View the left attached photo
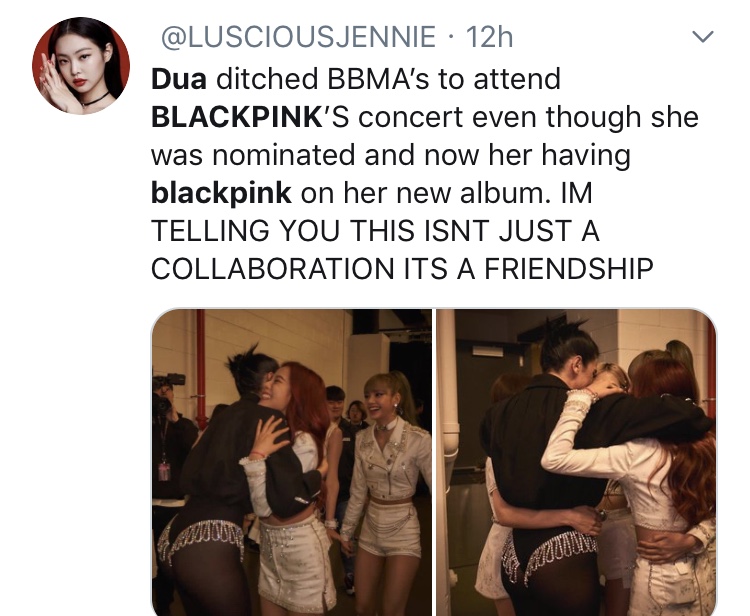 click(292, 462)
